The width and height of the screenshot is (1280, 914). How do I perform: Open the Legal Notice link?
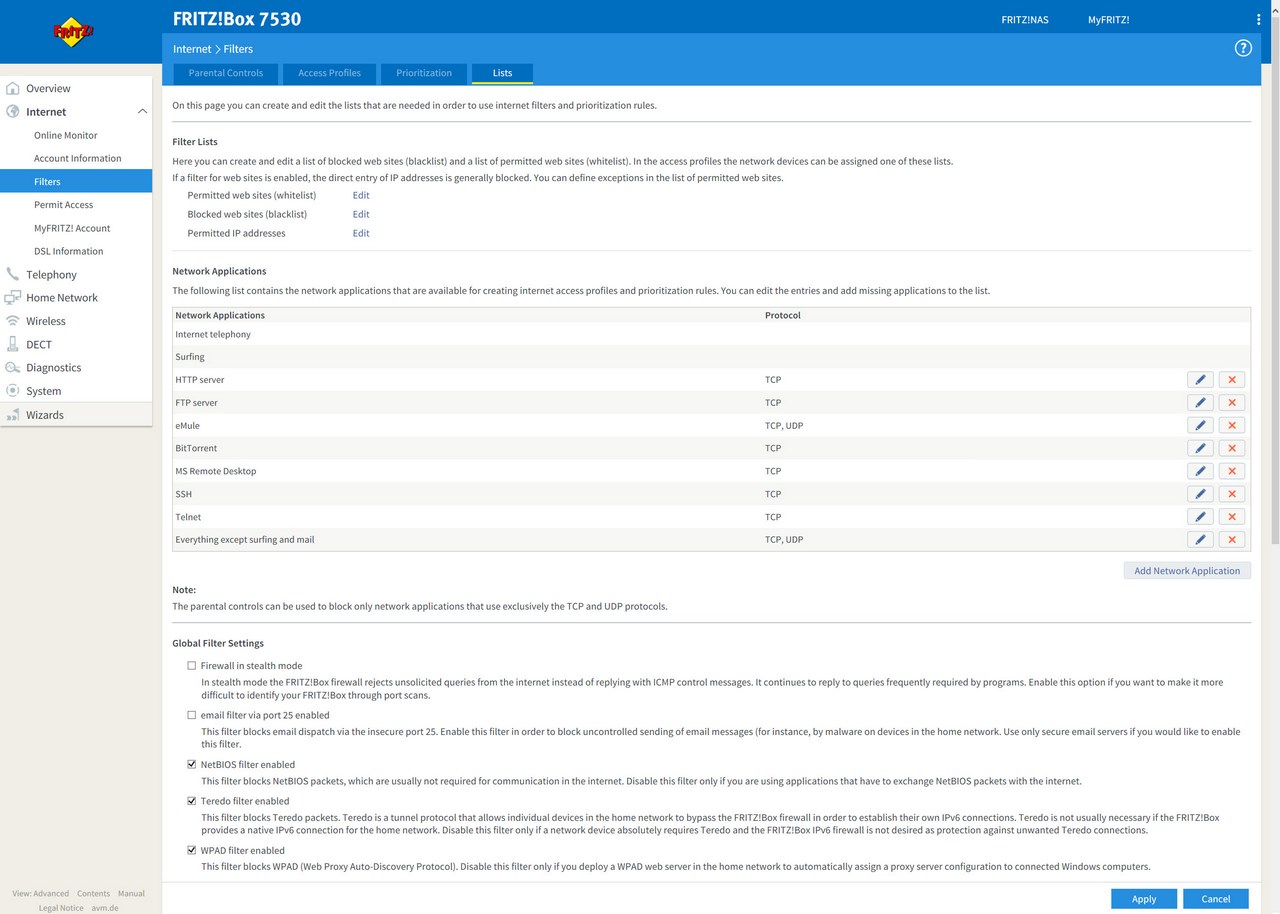[61, 908]
